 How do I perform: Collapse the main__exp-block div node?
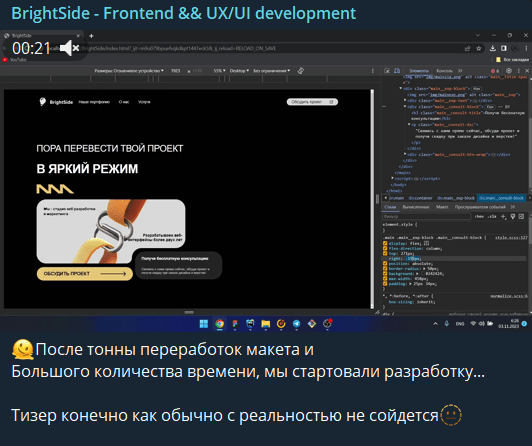pyautogui.click(x=401, y=89)
